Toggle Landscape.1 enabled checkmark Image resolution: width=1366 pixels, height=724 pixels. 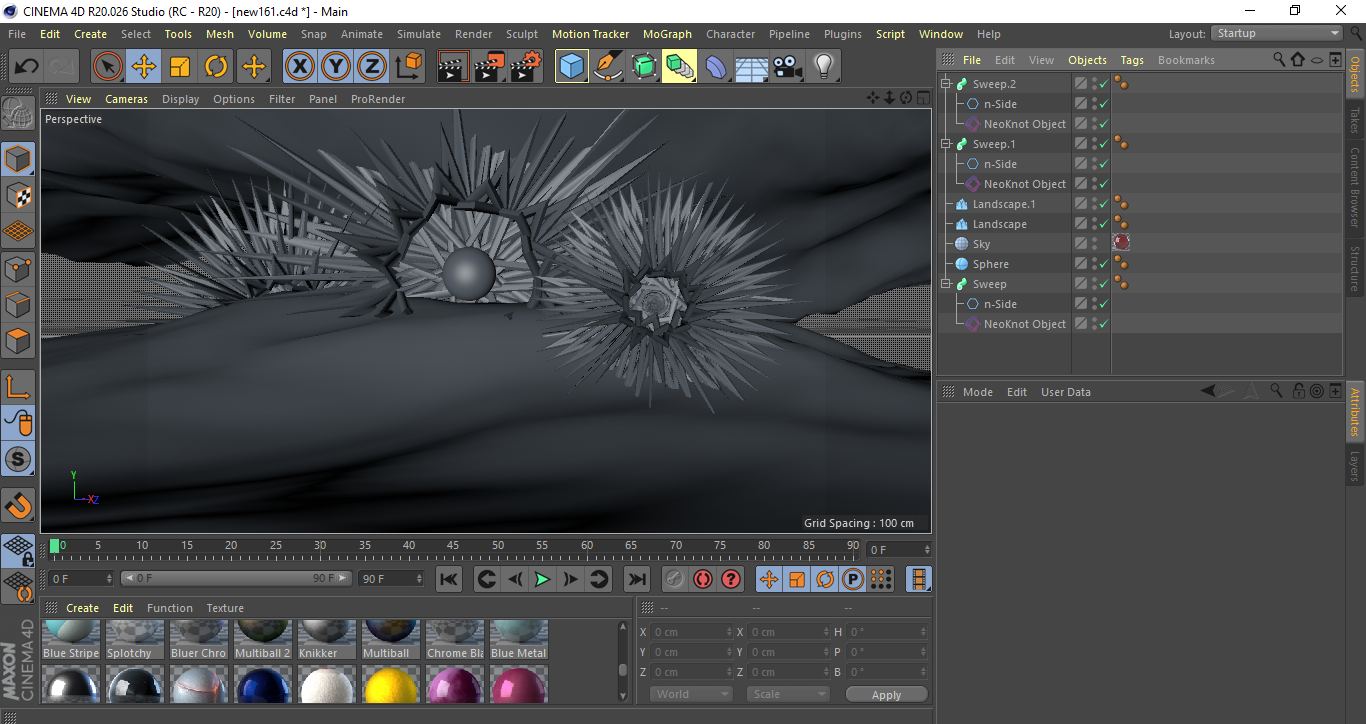(1104, 204)
